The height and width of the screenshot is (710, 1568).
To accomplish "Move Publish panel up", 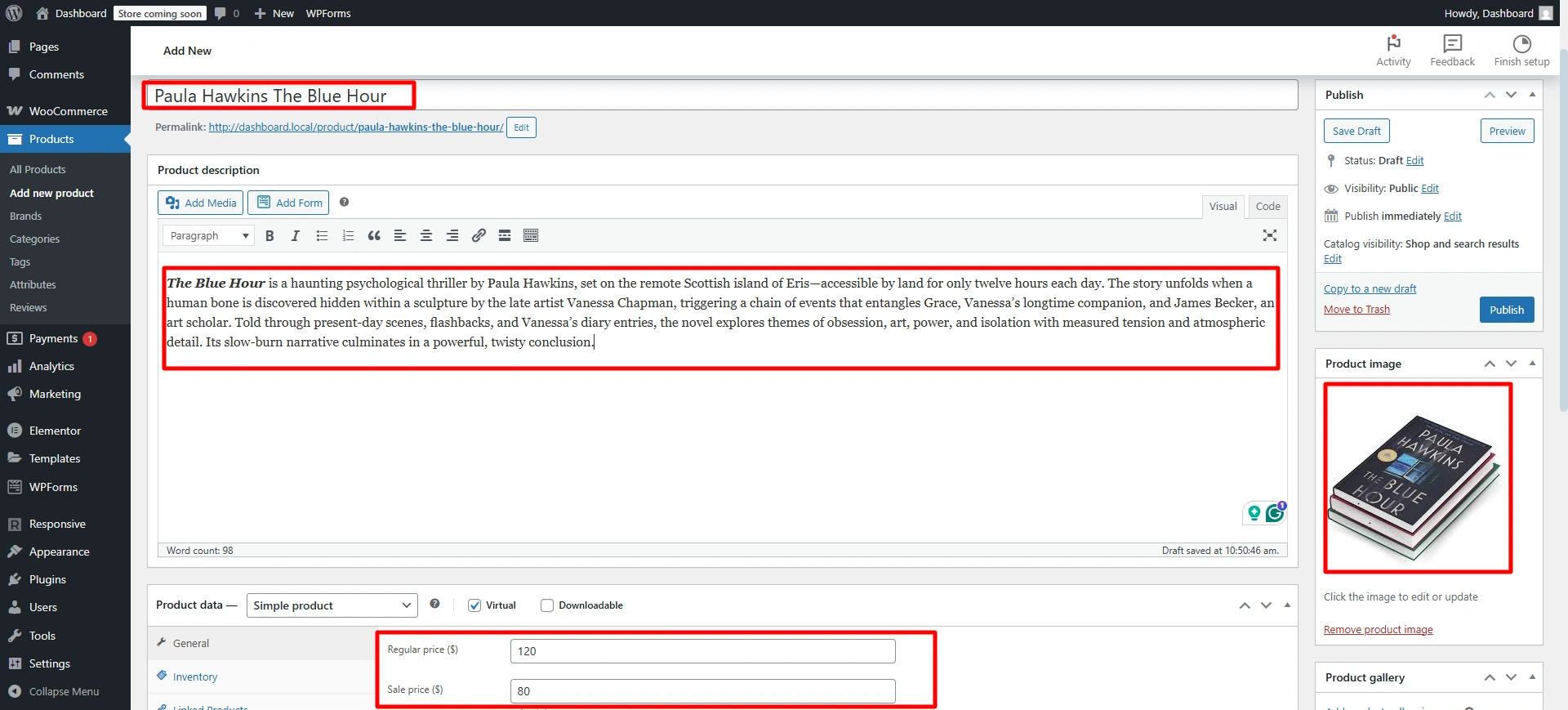I will [1490, 95].
